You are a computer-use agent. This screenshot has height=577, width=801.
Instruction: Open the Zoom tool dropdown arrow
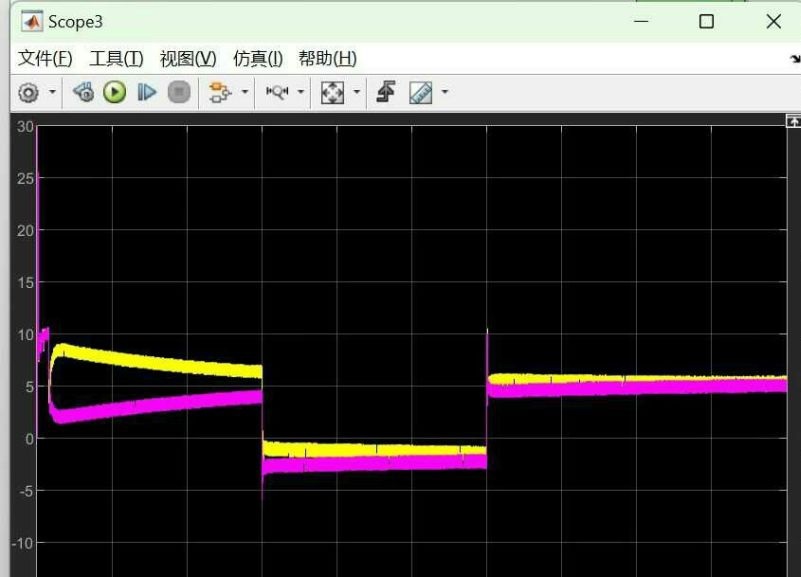301,92
